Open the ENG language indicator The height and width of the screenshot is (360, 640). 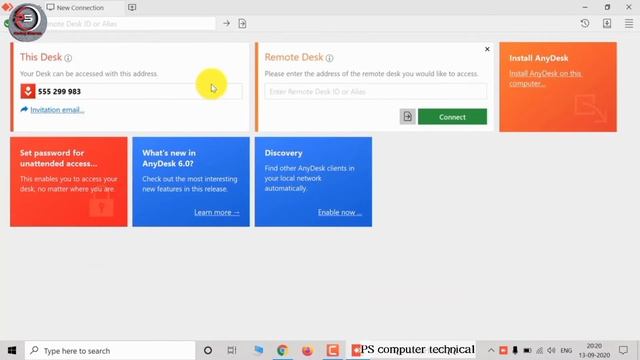(566, 350)
